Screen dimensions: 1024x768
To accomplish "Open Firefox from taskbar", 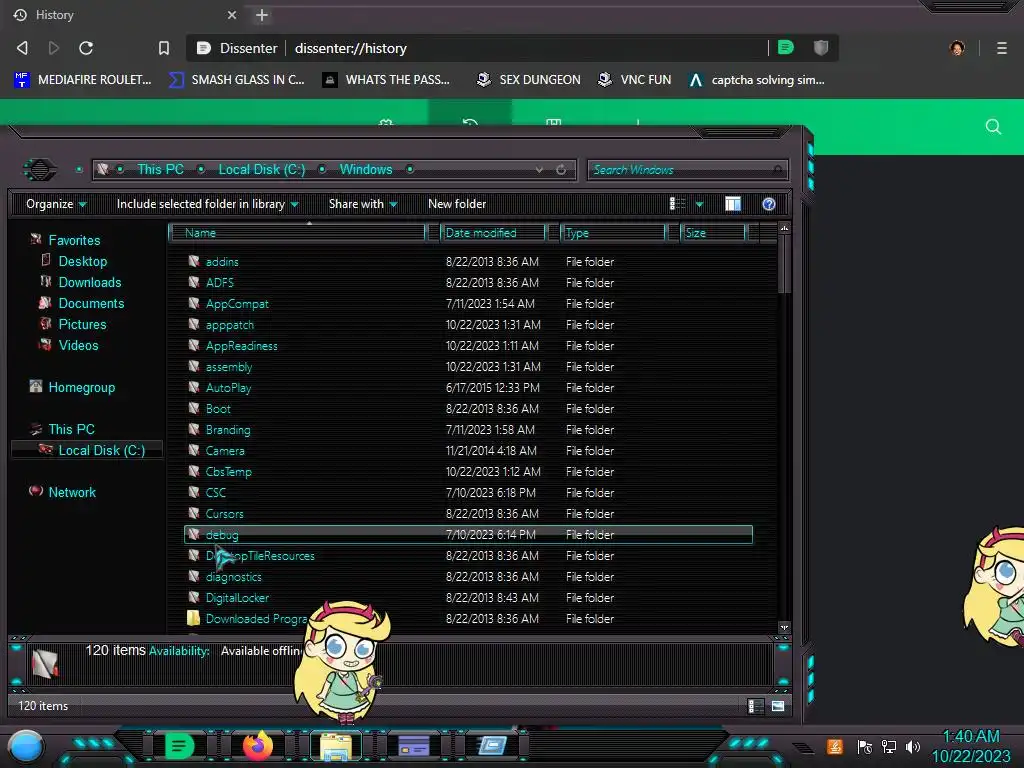I will point(257,745).
